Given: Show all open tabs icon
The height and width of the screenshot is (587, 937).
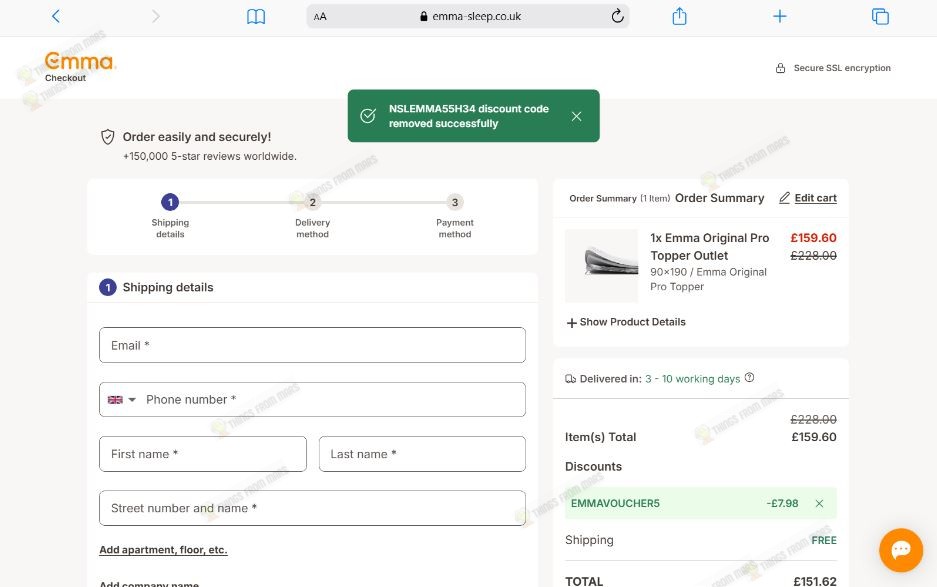Looking at the screenshot, I should [x=880, y=16].
